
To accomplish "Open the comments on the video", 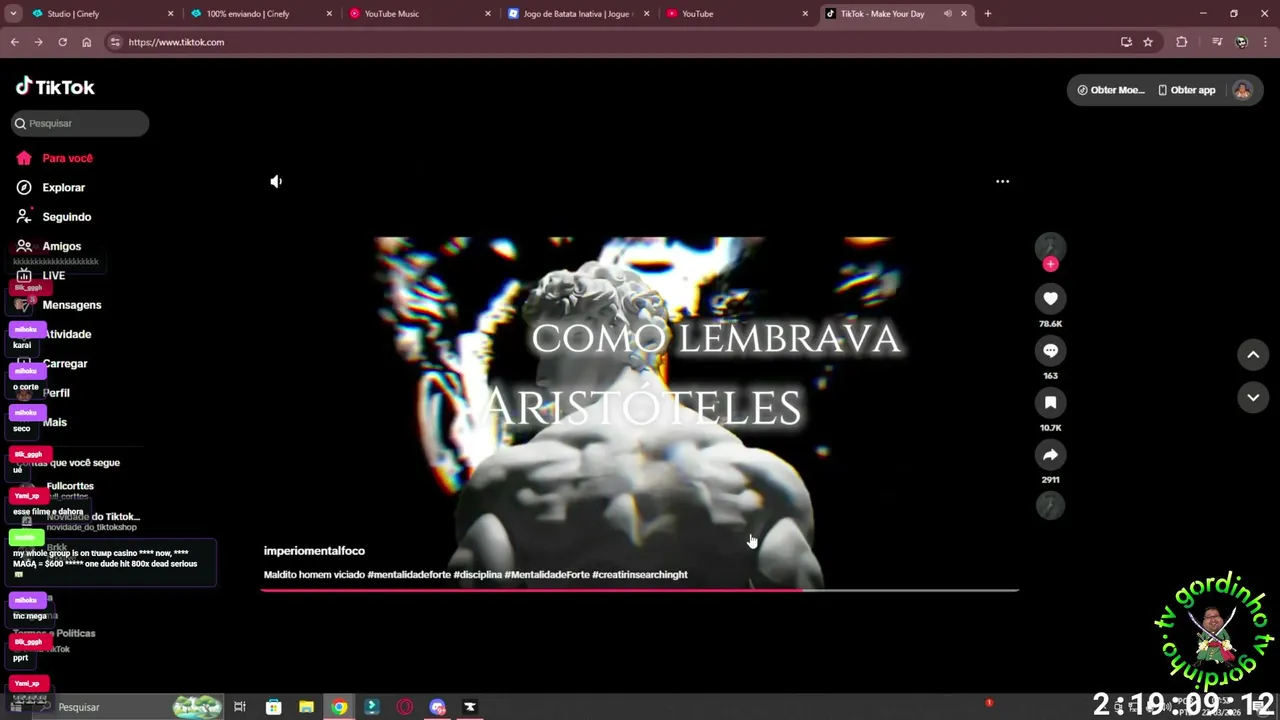I will (1050, 351).
